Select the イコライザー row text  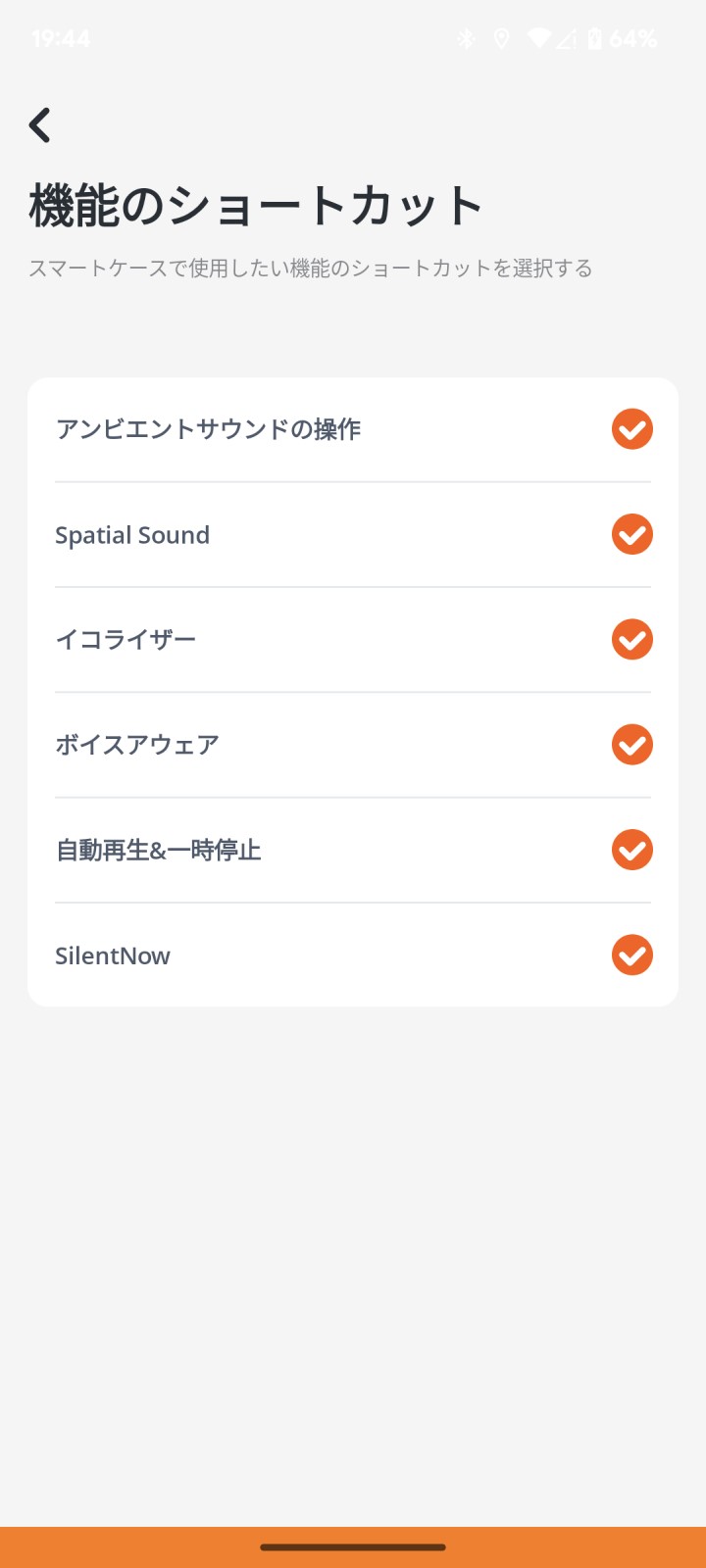tap(126, 640)
